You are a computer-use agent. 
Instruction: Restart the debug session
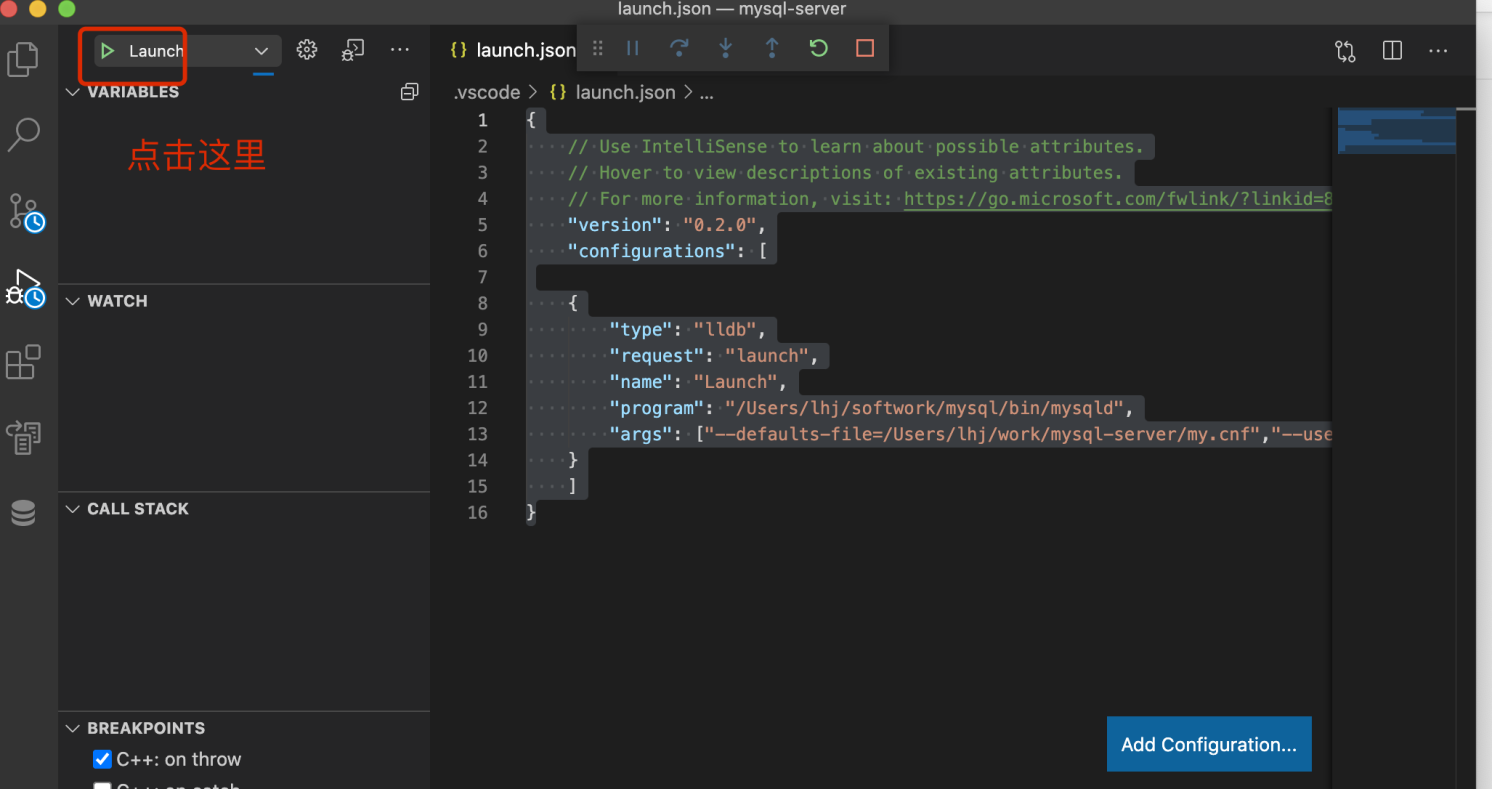(819, 48)
